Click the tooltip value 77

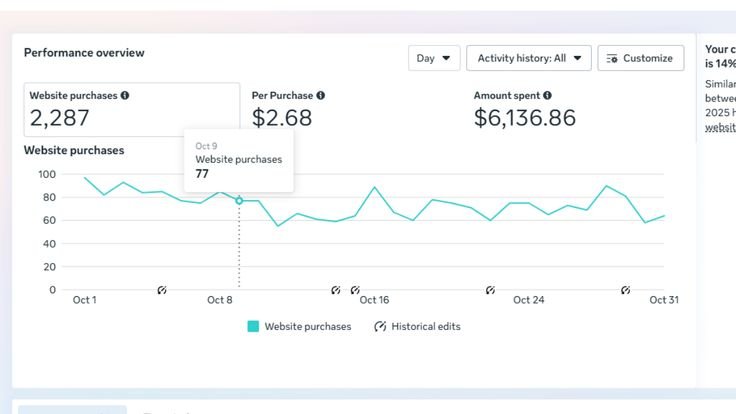tap(202, 174)
